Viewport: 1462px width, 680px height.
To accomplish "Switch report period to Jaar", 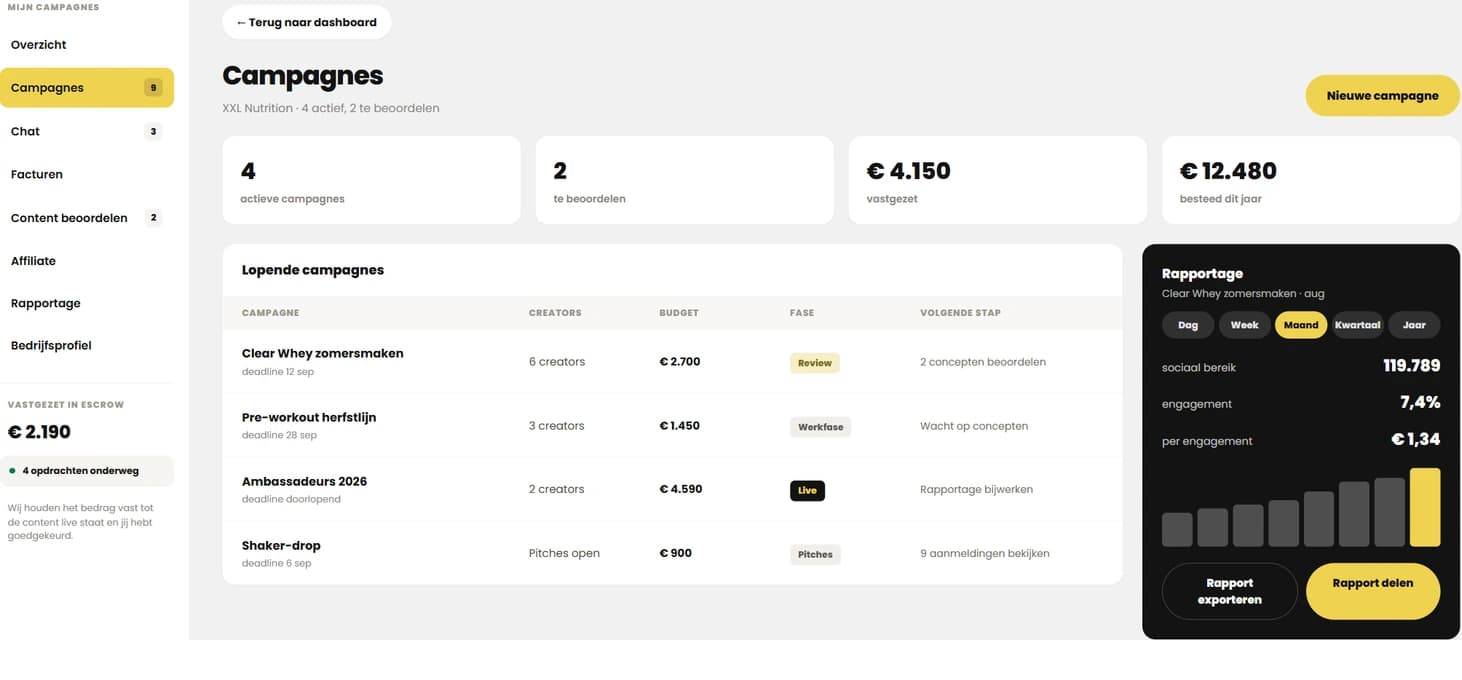I will 1414,325.
